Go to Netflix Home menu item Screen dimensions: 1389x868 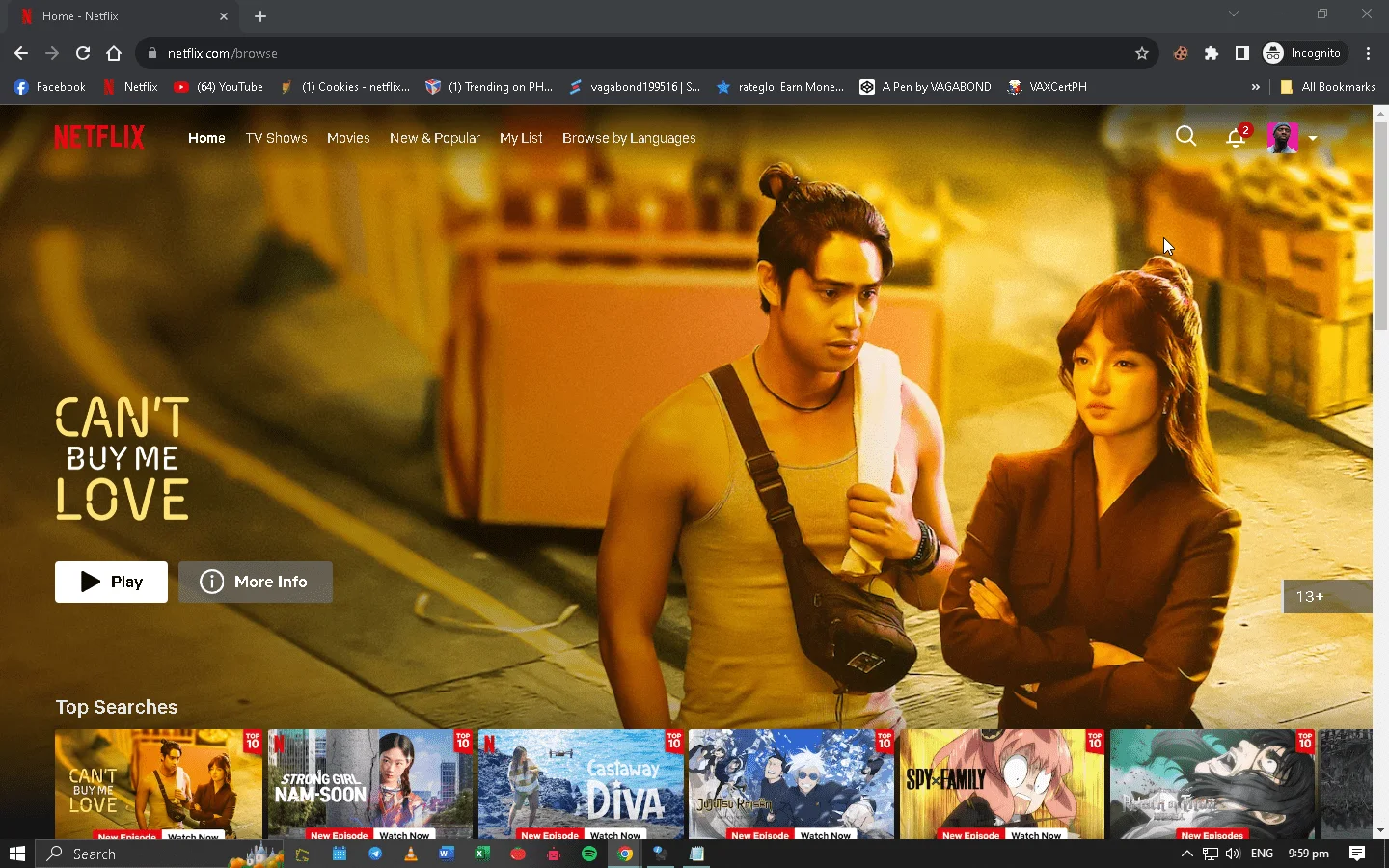click(x=206, y=138)
